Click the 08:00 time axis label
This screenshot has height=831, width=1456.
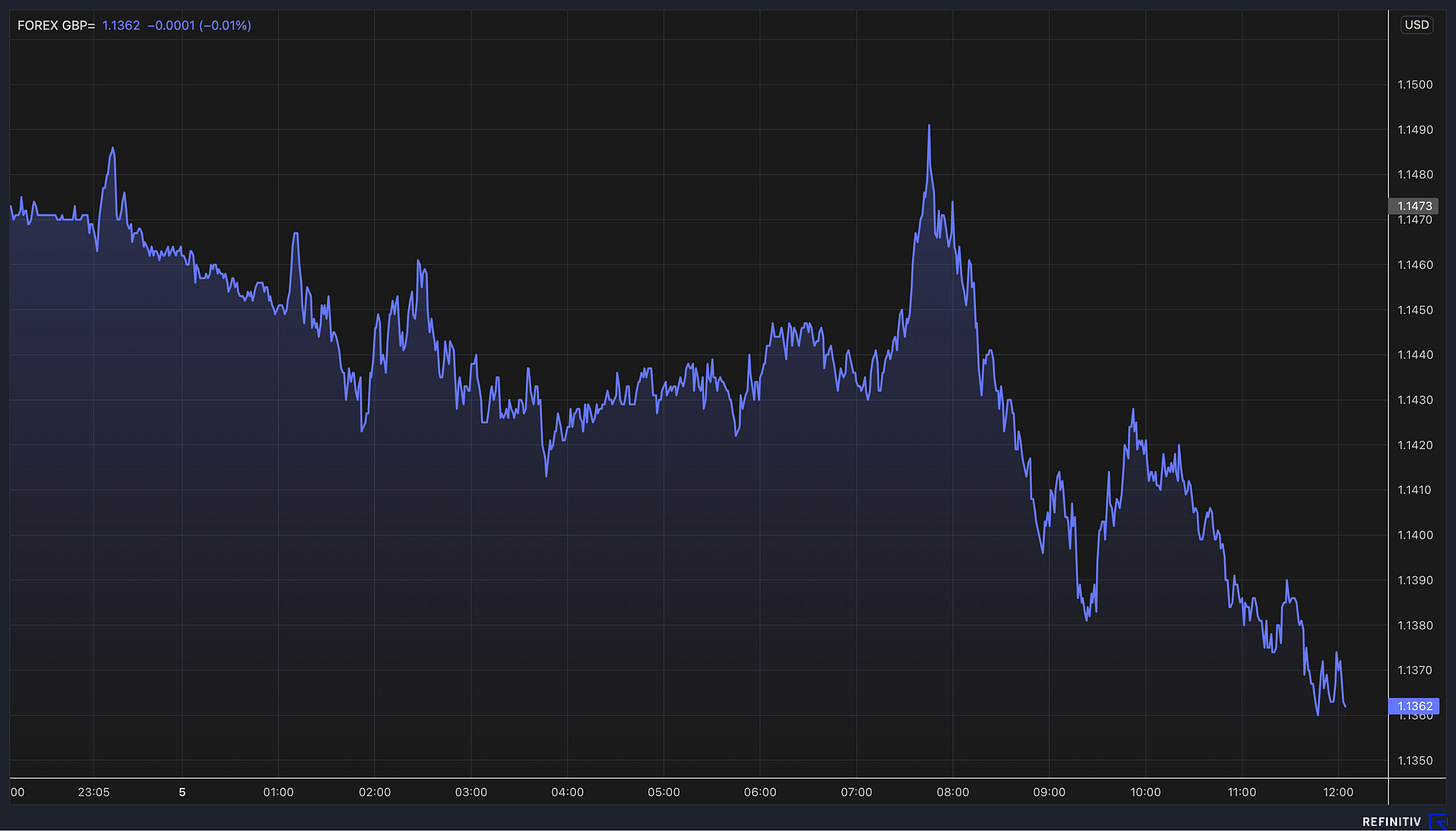[x=953, y=792]
